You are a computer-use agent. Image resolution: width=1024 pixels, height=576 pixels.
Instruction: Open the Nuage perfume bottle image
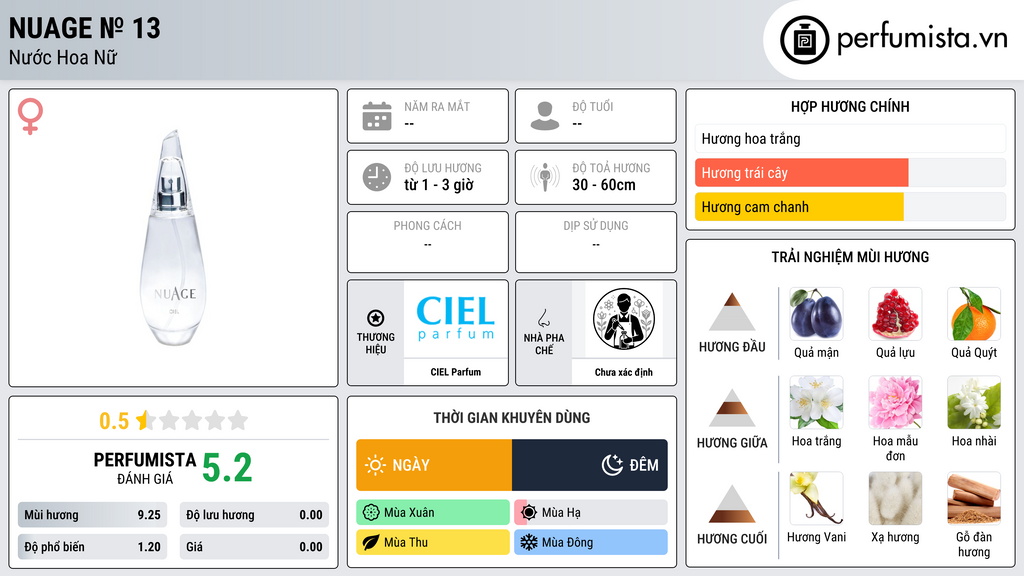pyautogui.click(x=173, y=238)
